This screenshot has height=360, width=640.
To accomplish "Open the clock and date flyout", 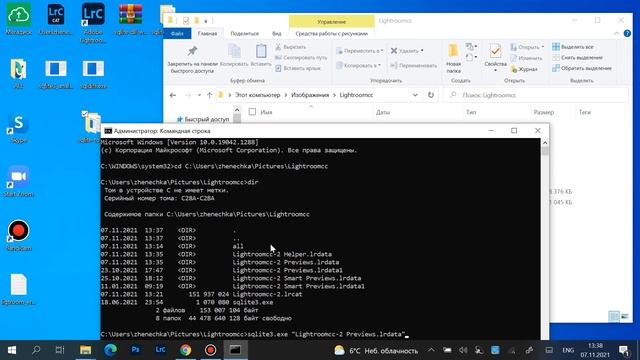I will coord(595,350).
